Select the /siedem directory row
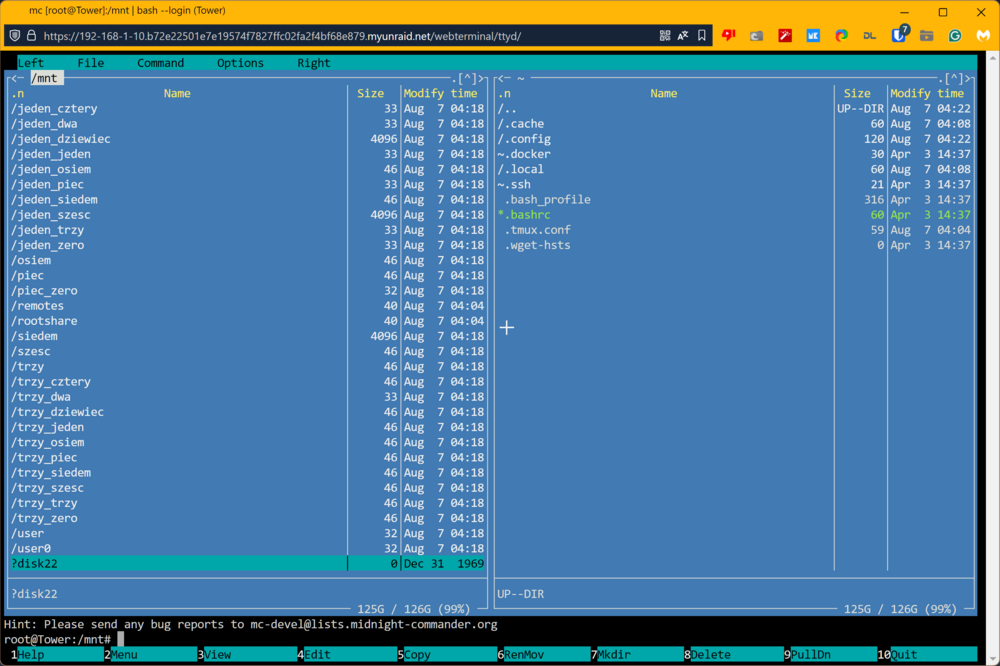 pyautogui.click(x=247, y=336)
